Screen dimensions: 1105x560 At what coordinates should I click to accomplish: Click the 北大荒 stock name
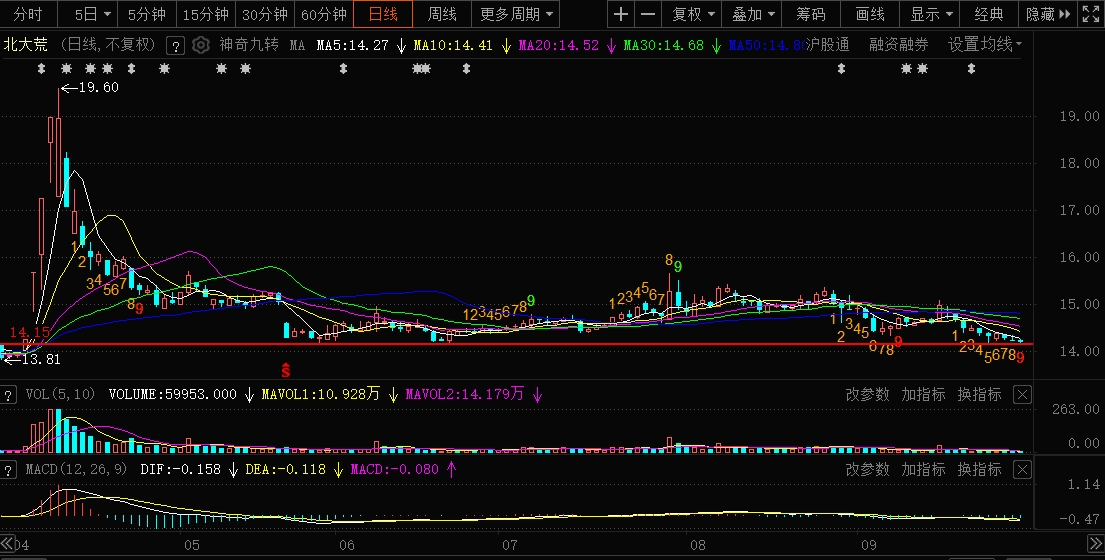(26, 45)
